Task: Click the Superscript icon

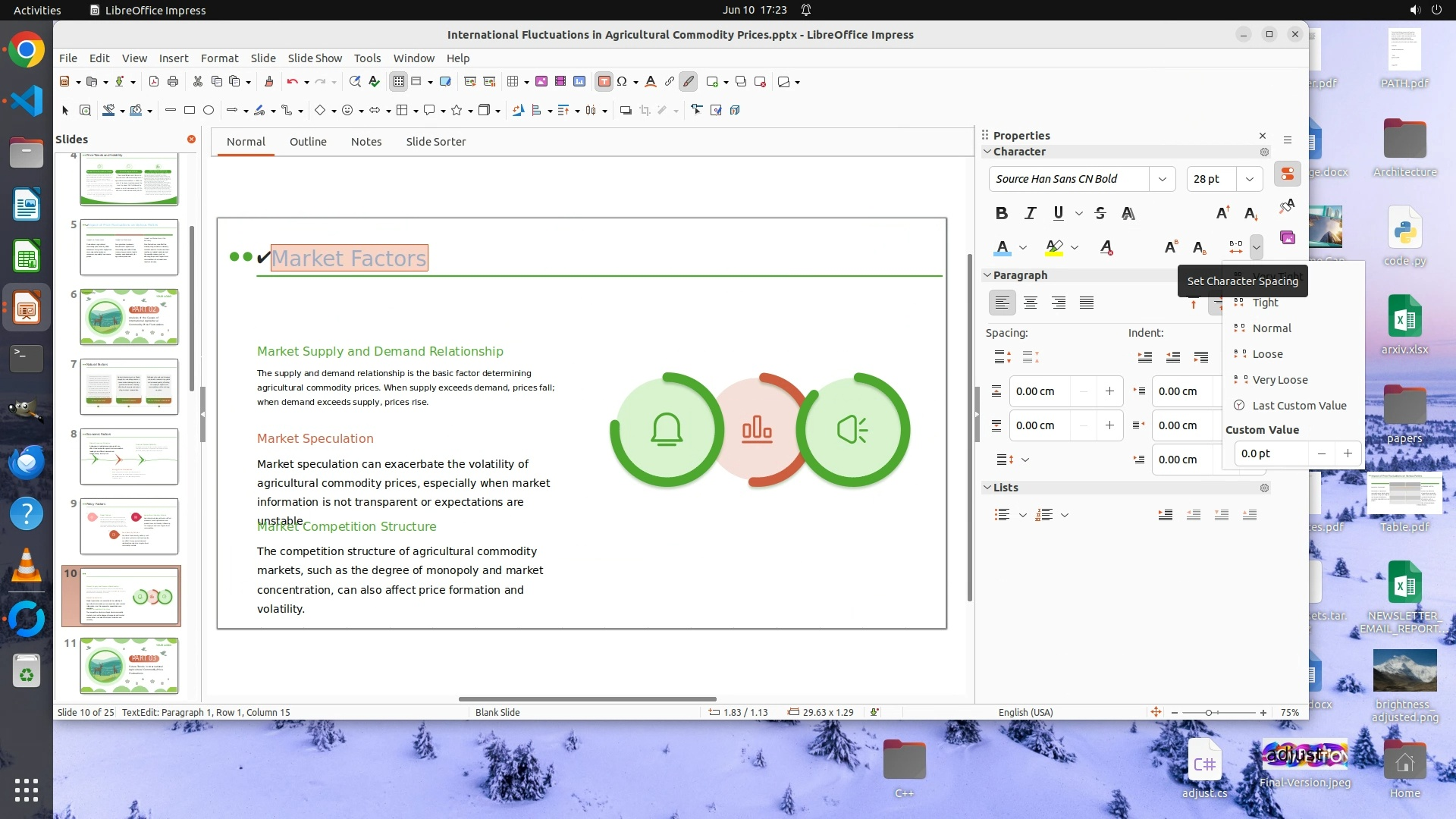Action: tap(1170, 247)
